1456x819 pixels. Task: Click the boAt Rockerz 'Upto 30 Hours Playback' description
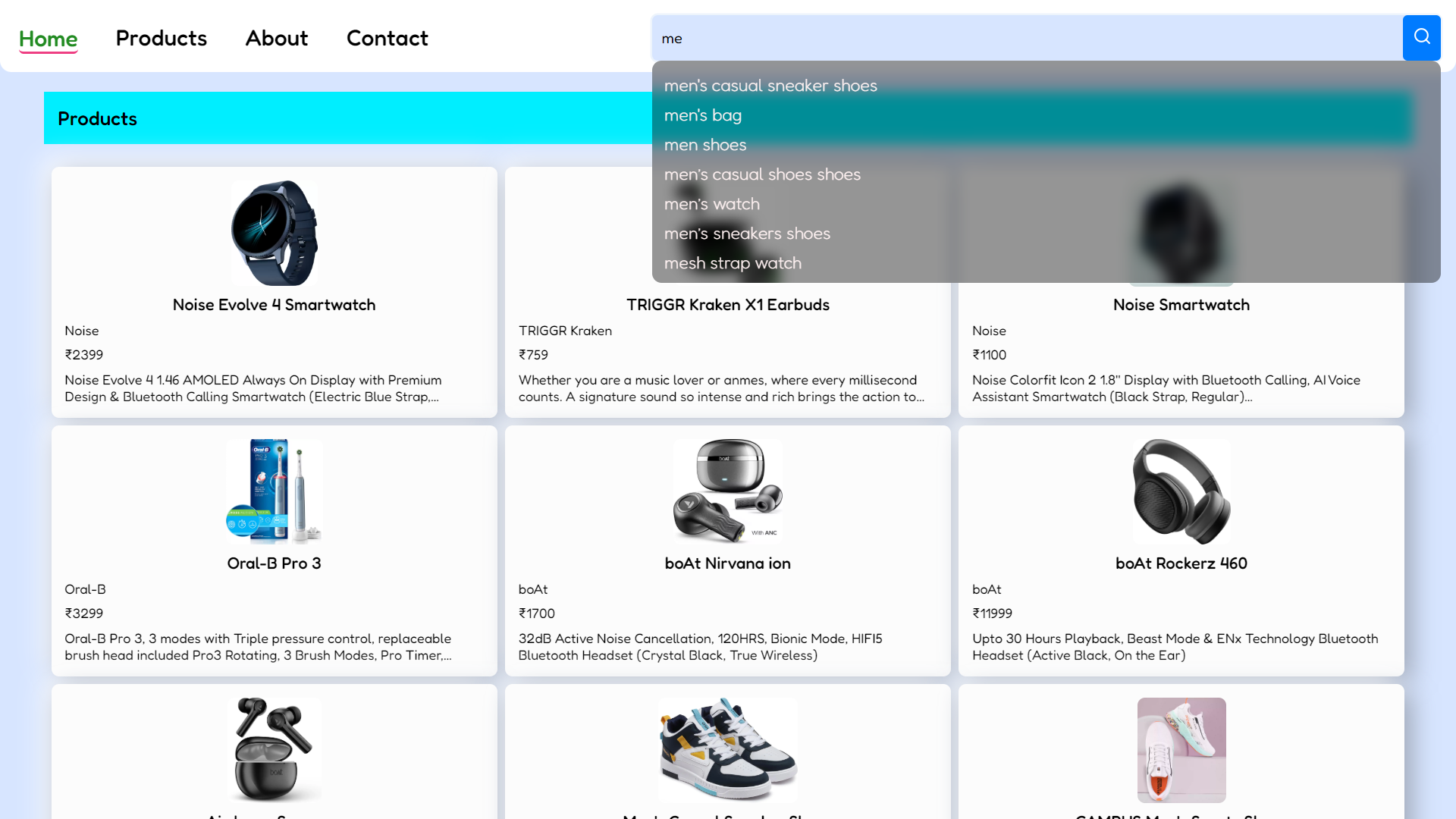pyautogui.click(x=1175, y=647)
